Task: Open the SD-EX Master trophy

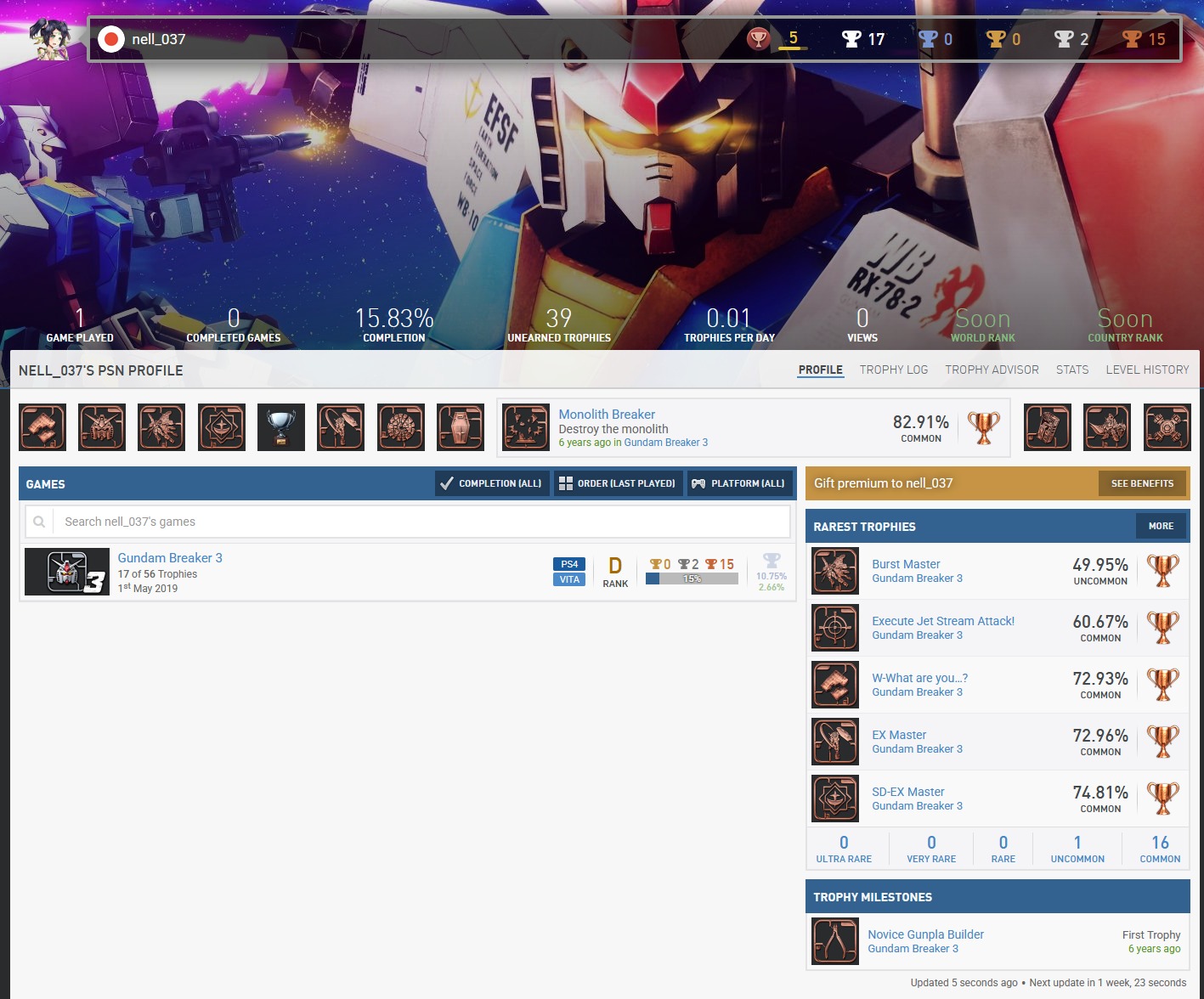Action: pos(908,792)
